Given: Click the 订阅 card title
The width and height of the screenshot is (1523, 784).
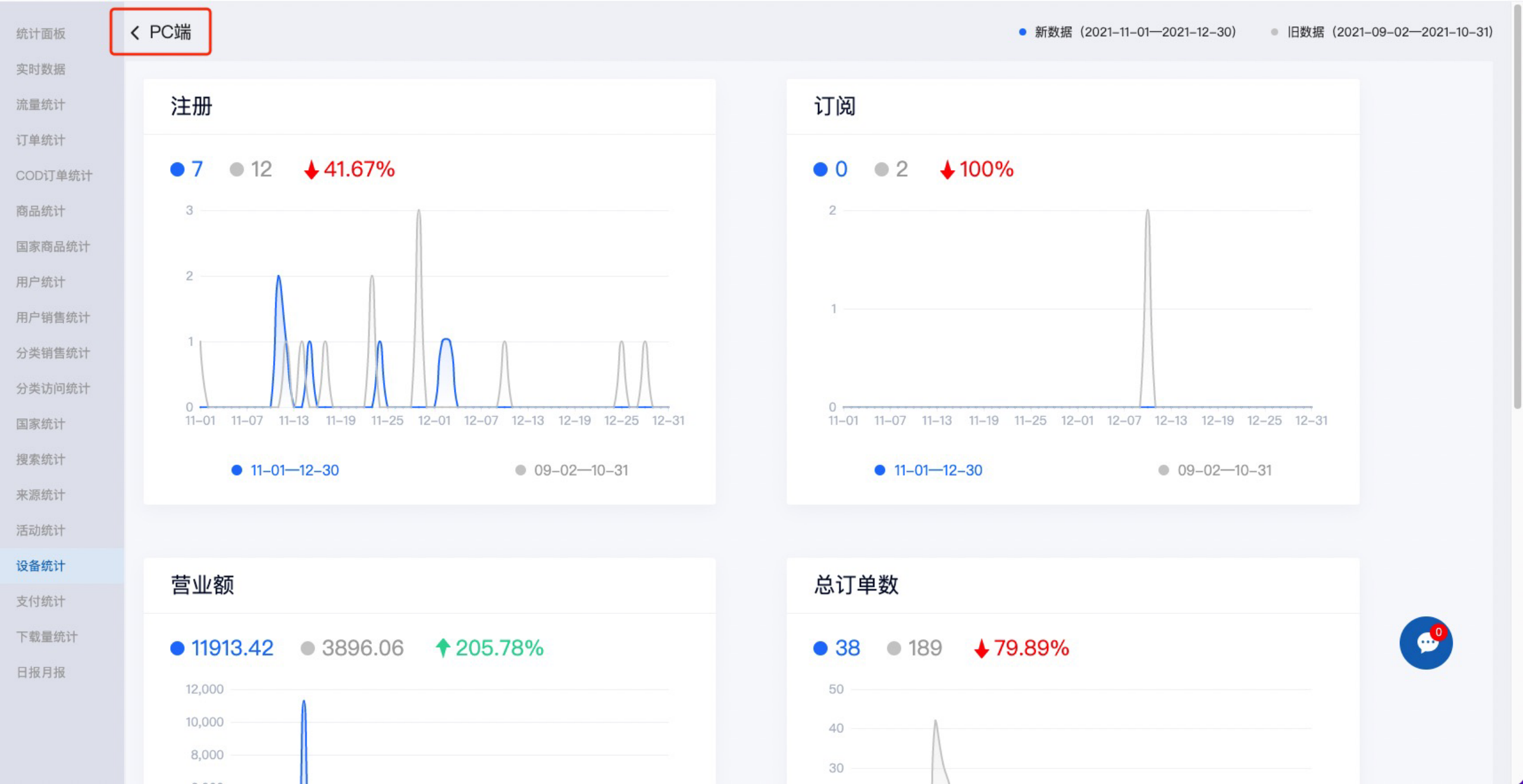Looking at the screenshot, I should (835, 106).
